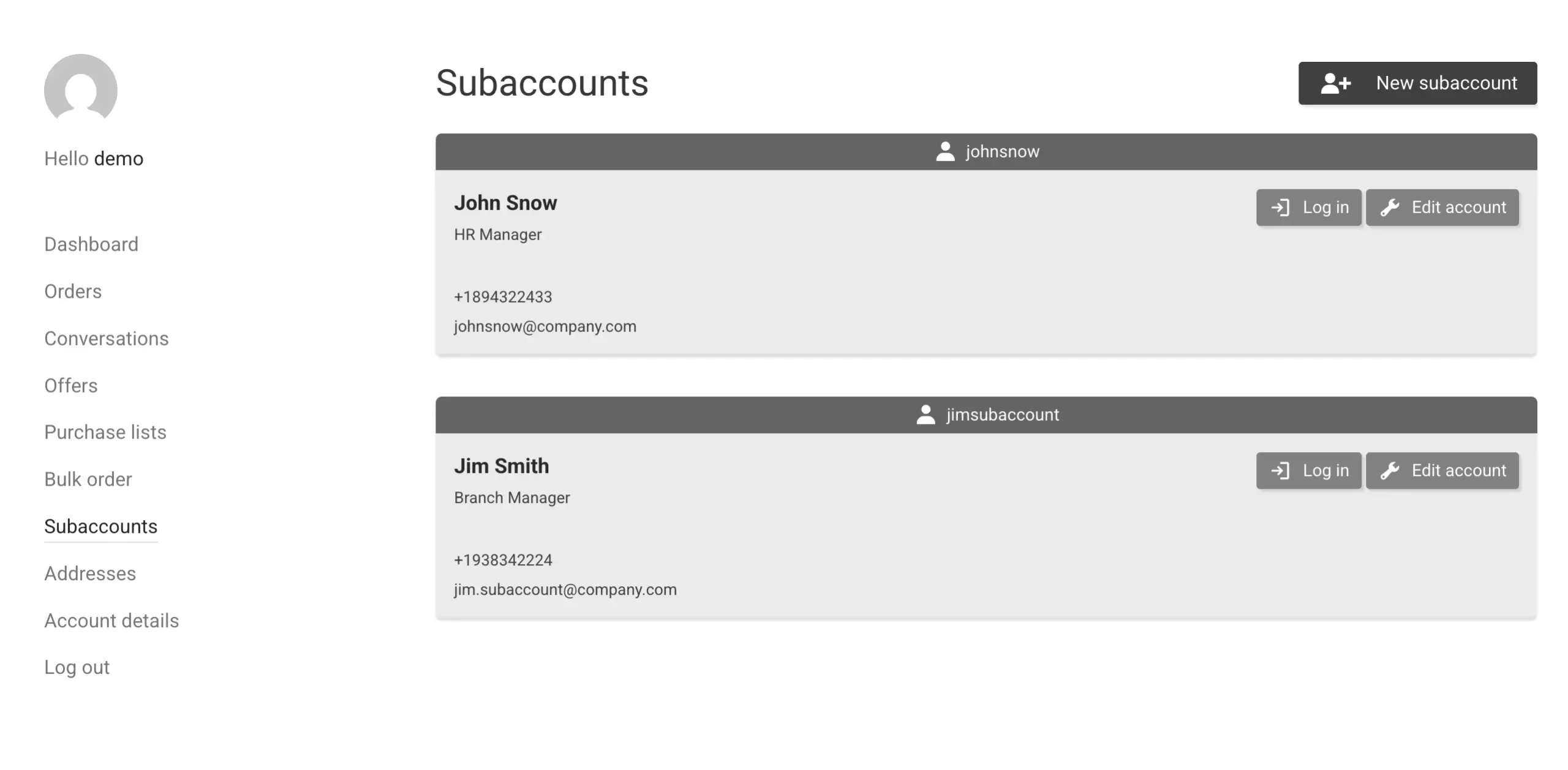Click Log out in the sidebar
The image size is (1568, 770).
77,668
